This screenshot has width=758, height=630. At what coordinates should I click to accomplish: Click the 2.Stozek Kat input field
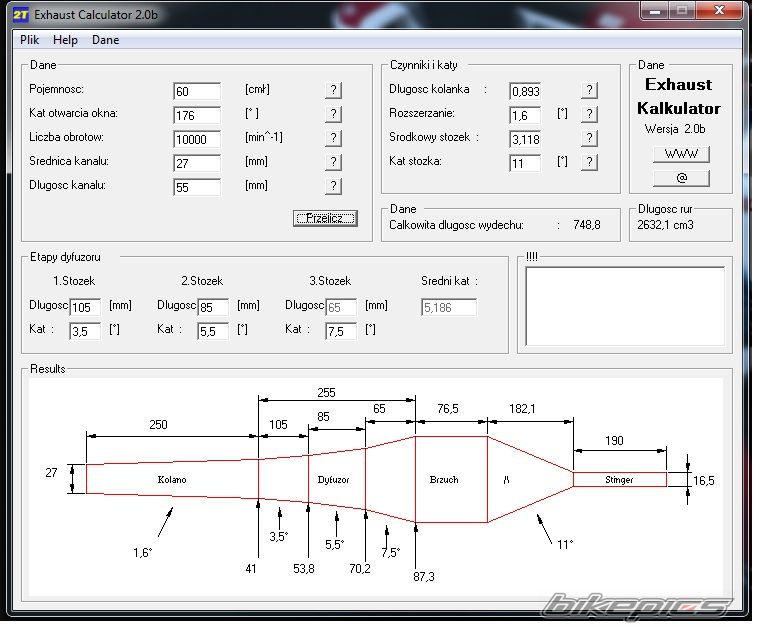click(212, 331)
